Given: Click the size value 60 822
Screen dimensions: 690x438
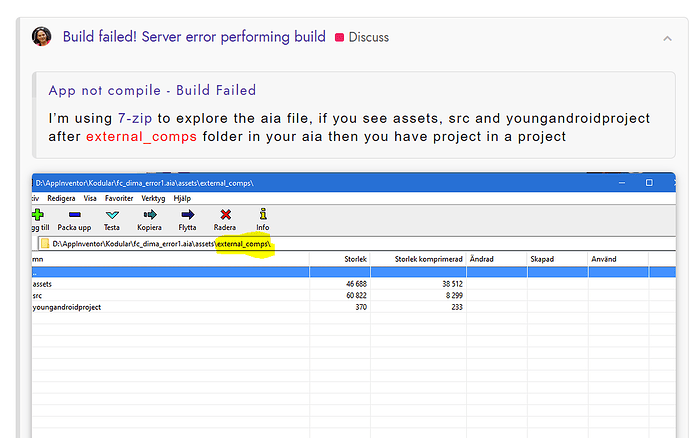Looking at the screenshot, I should pos(356,295).
